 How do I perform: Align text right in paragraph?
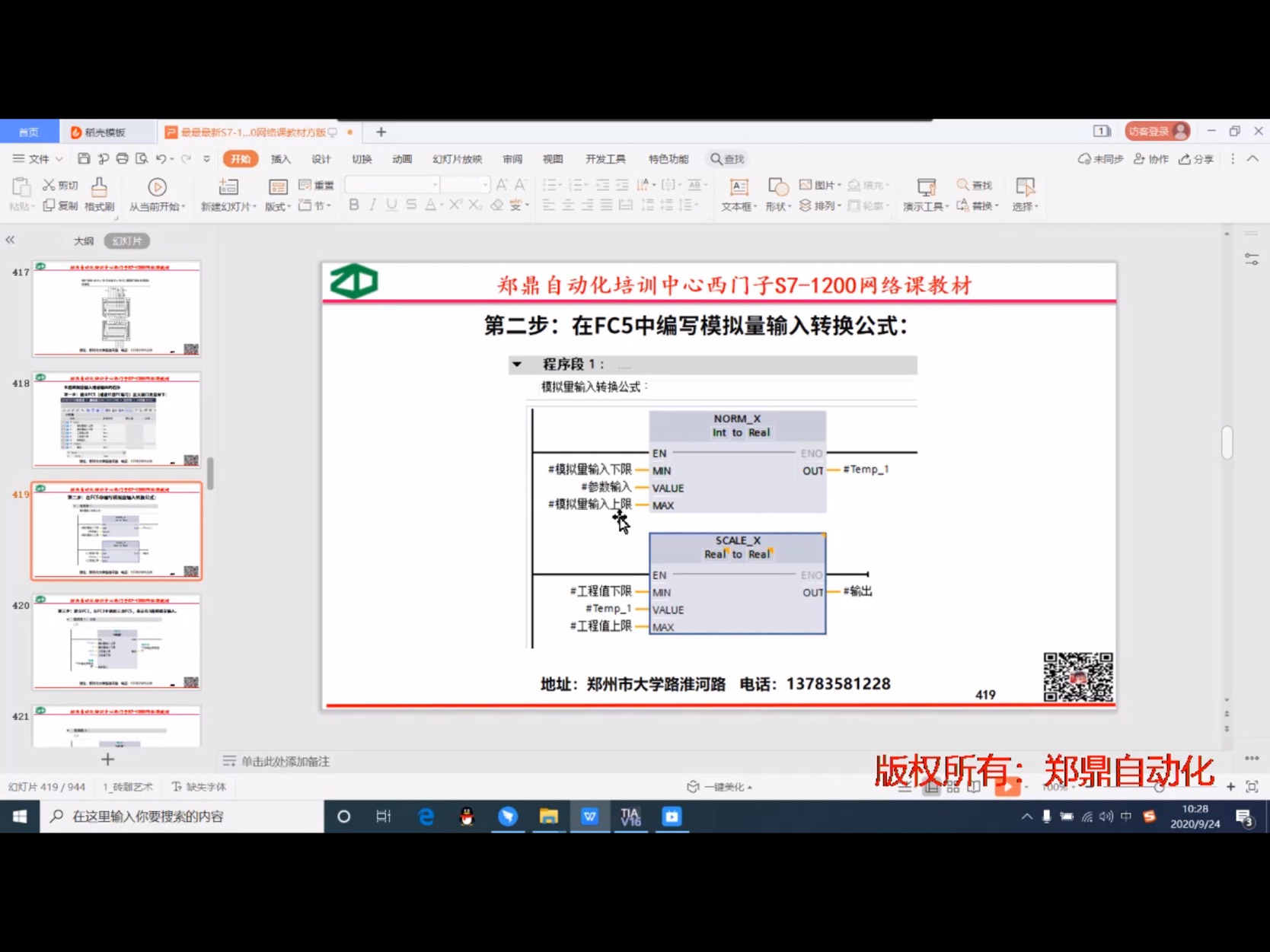click(587, 205)
